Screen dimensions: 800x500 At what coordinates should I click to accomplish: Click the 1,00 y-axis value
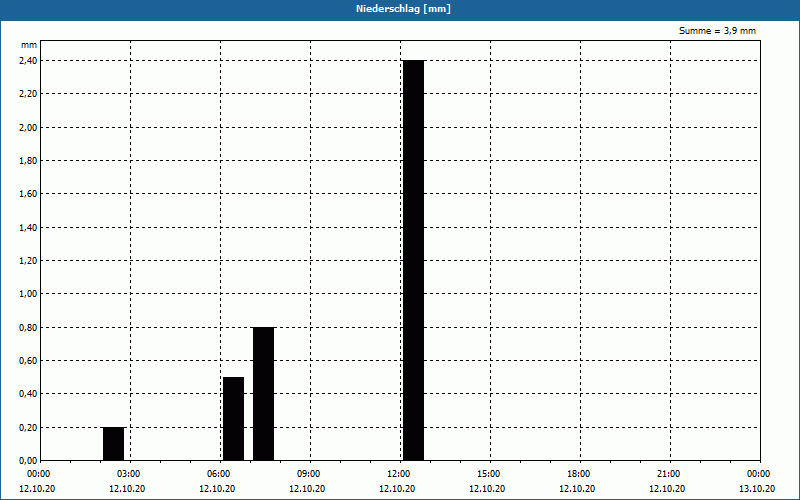28,294
